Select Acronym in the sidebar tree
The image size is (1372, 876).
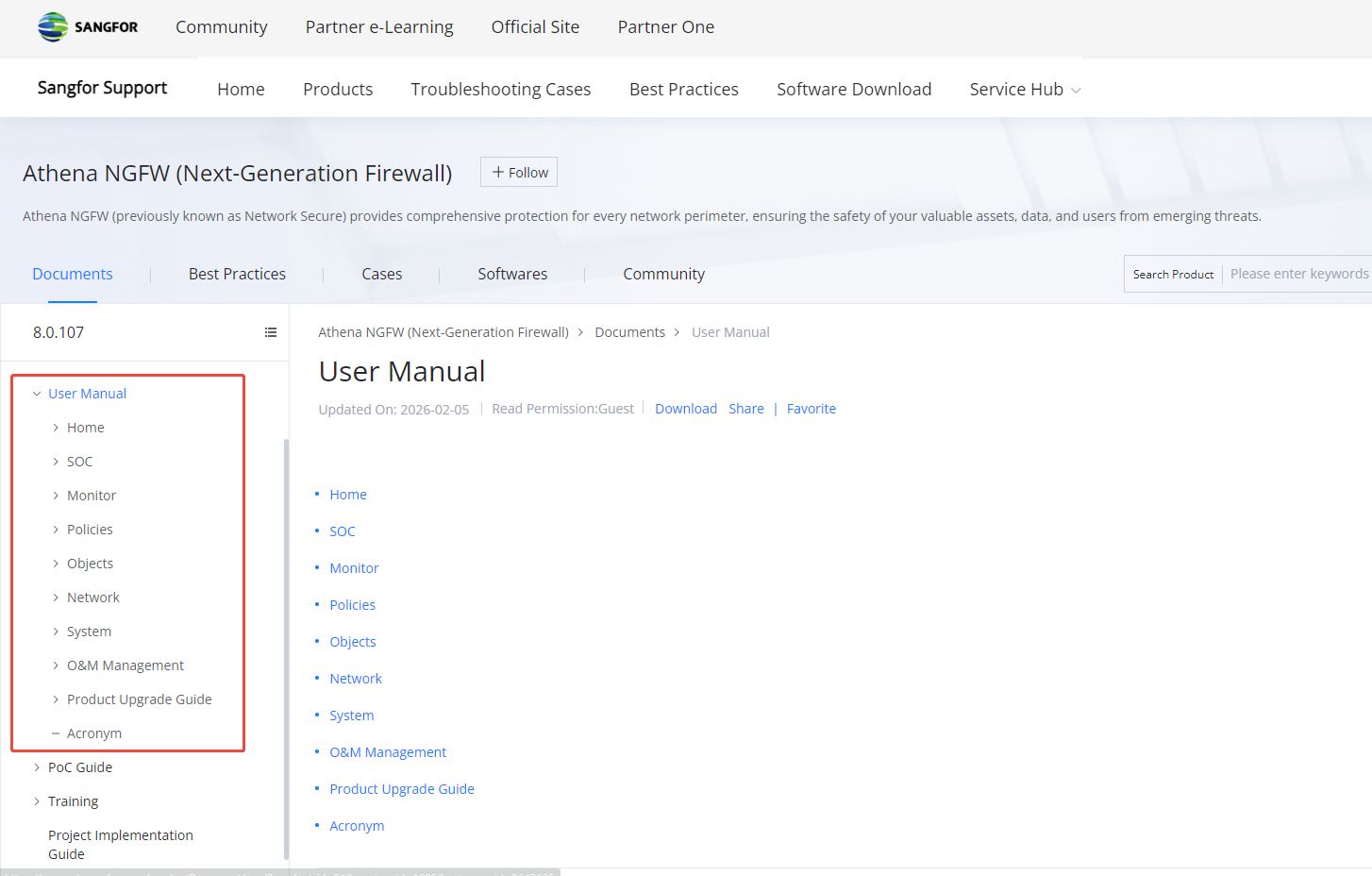(94, 733)
